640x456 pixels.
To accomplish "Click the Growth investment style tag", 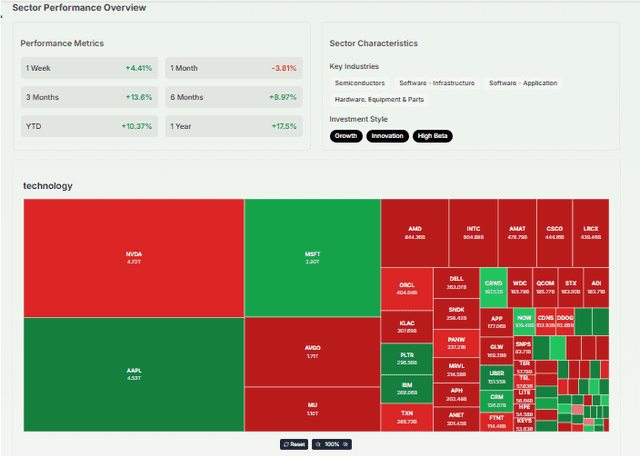I will click(x=346, y=136).
